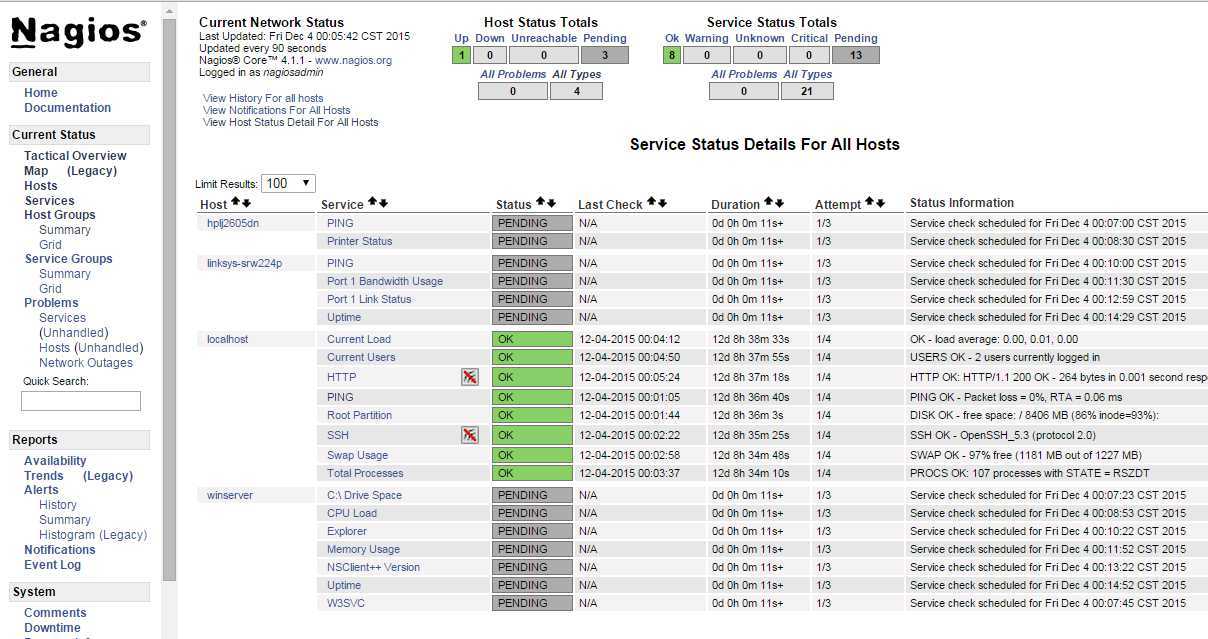Sort Service column descending arrow

tap(383, 203)
